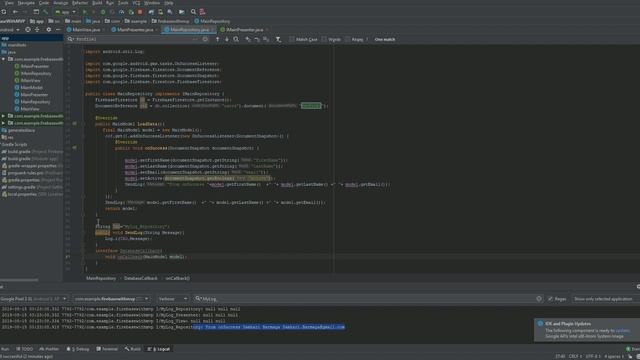This screenshot has height=360, width=640.
Task: Click the filter funnel icon in find bar
Action: (x=278, y=39)
